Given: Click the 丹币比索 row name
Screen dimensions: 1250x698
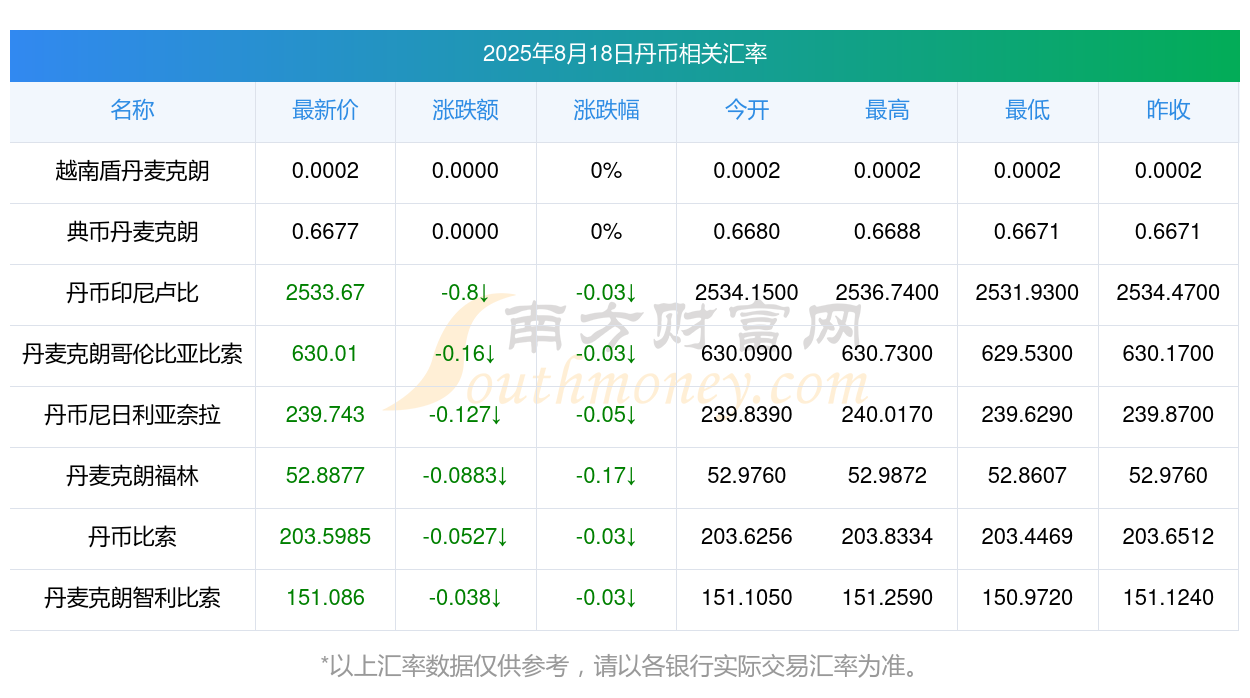Looking at the screenshot, I should 132,537.
